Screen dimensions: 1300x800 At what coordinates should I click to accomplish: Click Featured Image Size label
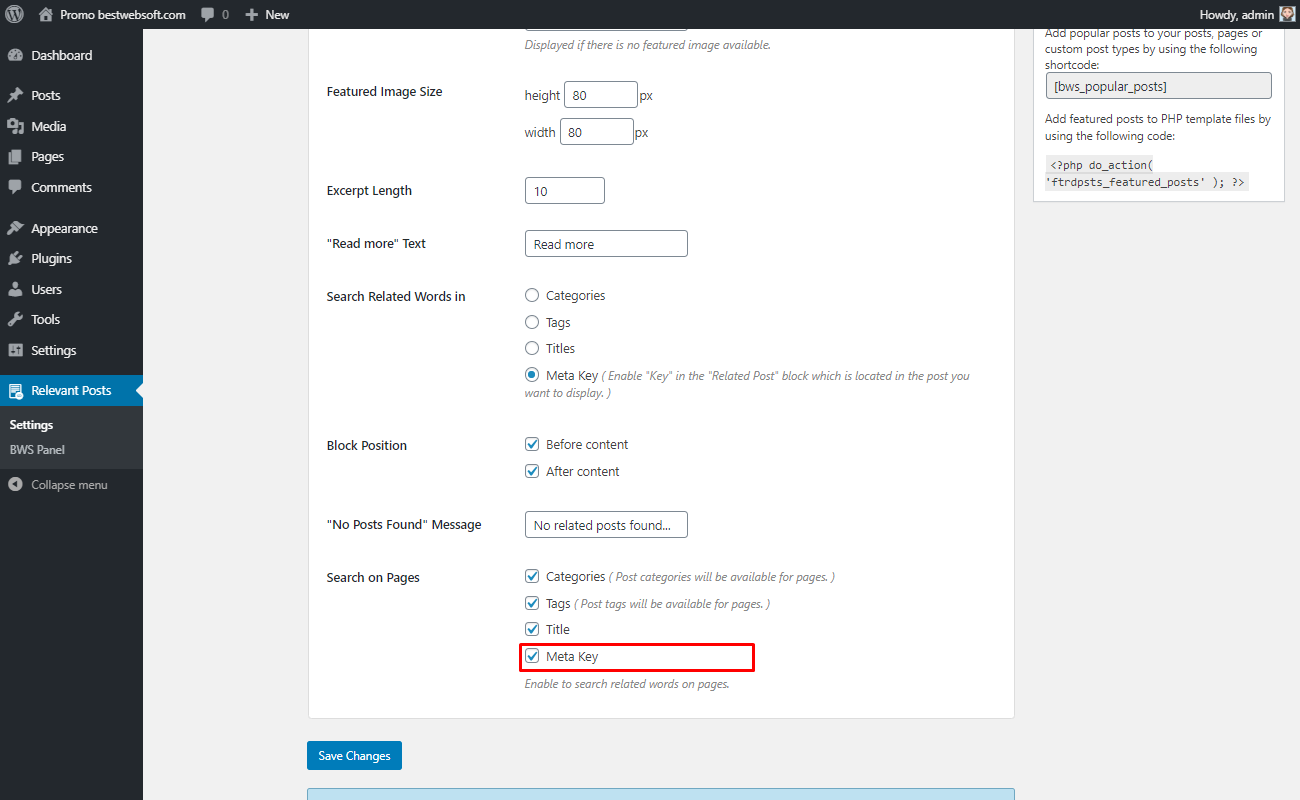click(384, 91)
